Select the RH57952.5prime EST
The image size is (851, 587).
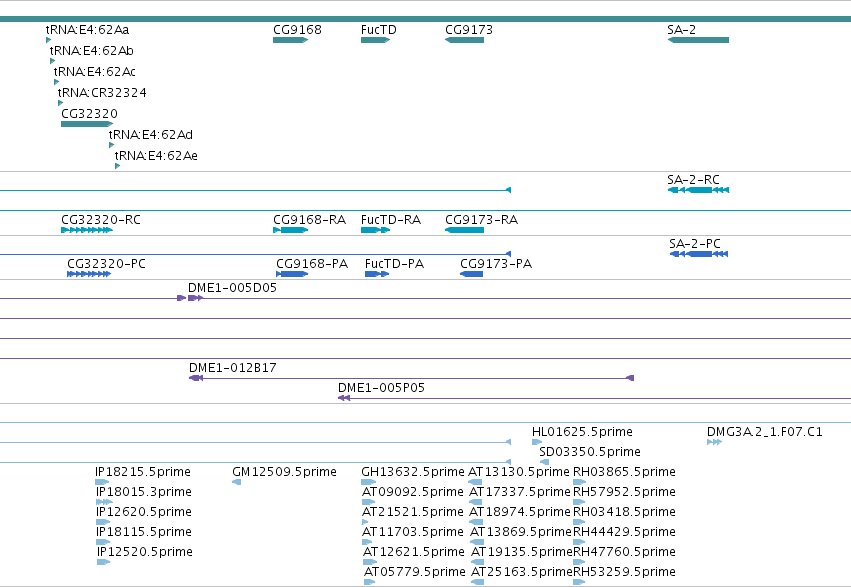click(580, 502)
